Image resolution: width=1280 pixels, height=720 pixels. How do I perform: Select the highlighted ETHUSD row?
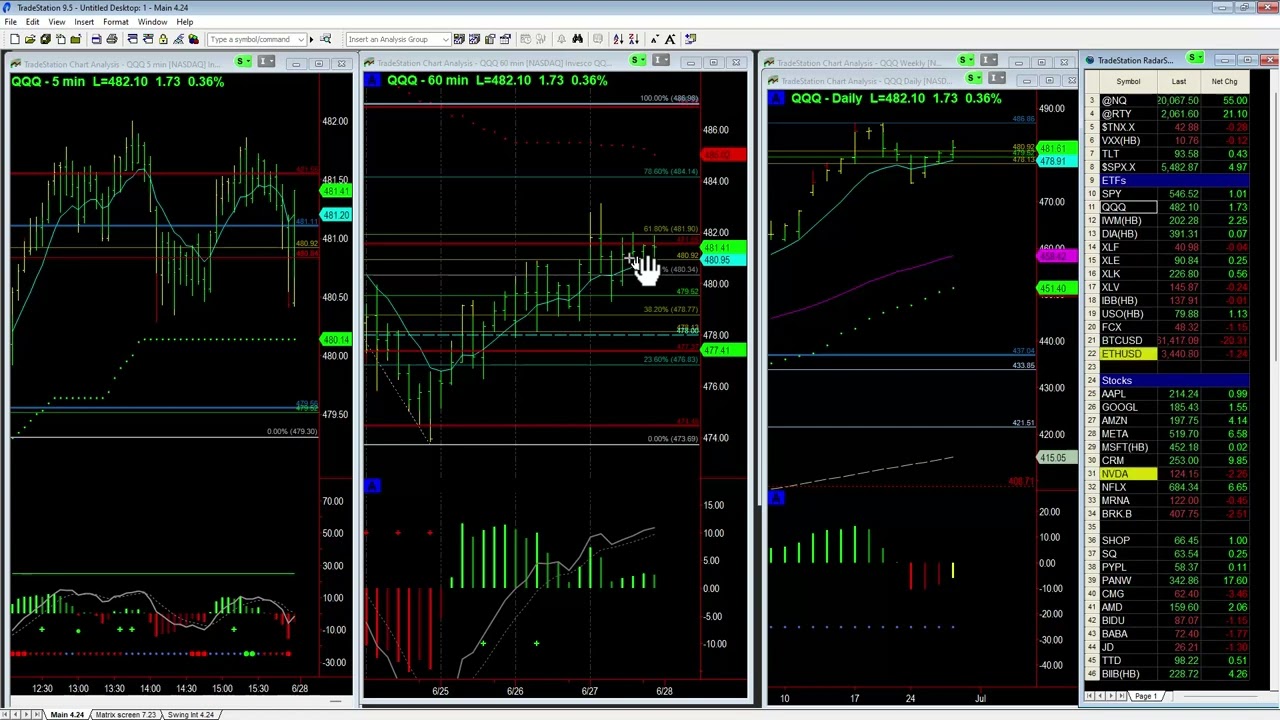tap(1166, 354)
